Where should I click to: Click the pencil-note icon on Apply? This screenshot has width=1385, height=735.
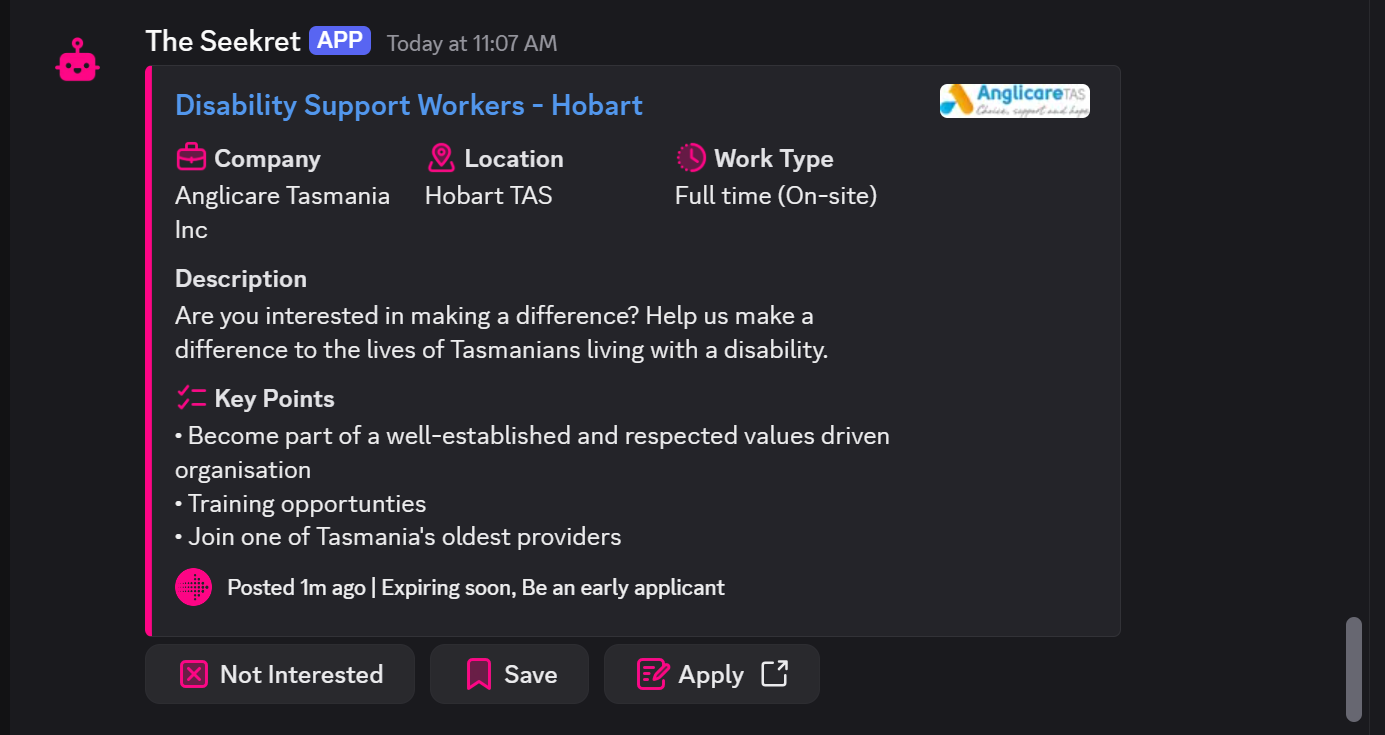[652, 674]
